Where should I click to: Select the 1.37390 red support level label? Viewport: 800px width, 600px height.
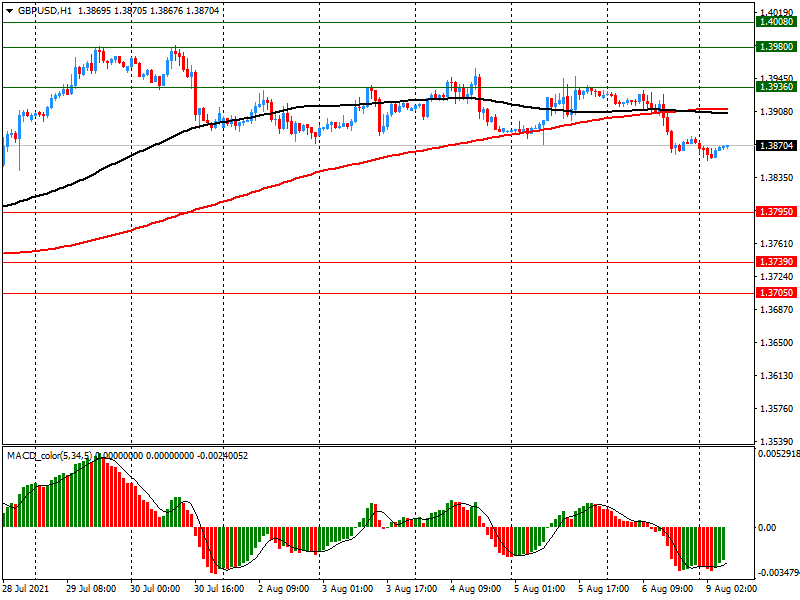[777, 262]
